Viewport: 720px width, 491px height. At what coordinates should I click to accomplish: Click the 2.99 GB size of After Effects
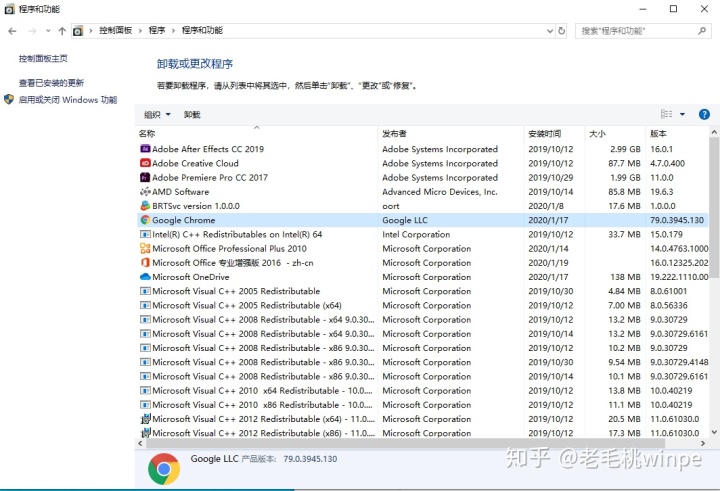tap(625, 149)
